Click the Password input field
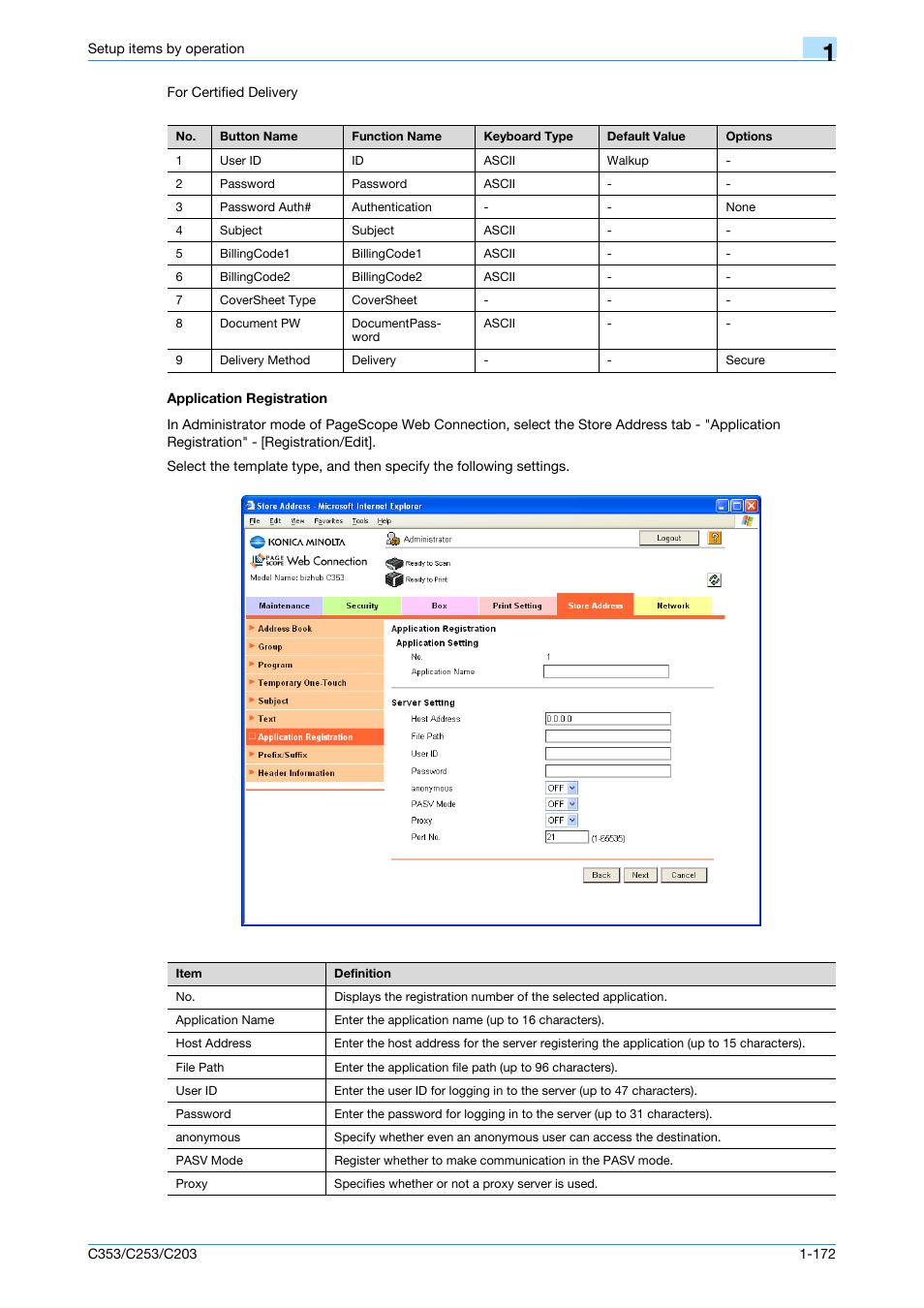This screenshot has width=924, height=1308. [x=608, y=771]
